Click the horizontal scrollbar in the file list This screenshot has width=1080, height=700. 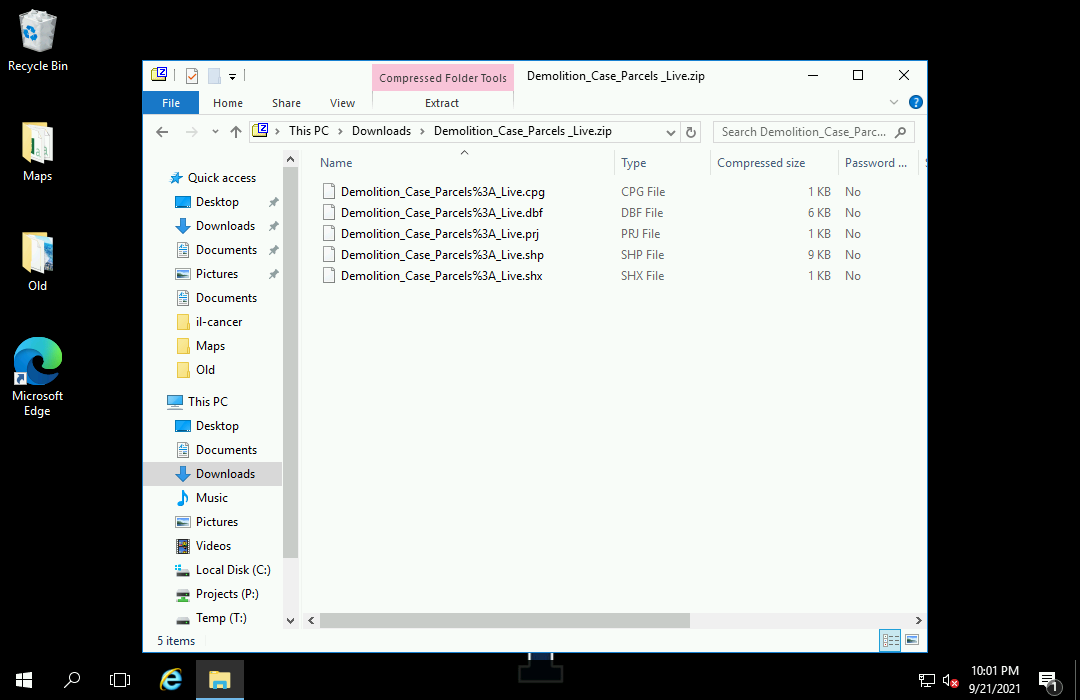[505, 620]
